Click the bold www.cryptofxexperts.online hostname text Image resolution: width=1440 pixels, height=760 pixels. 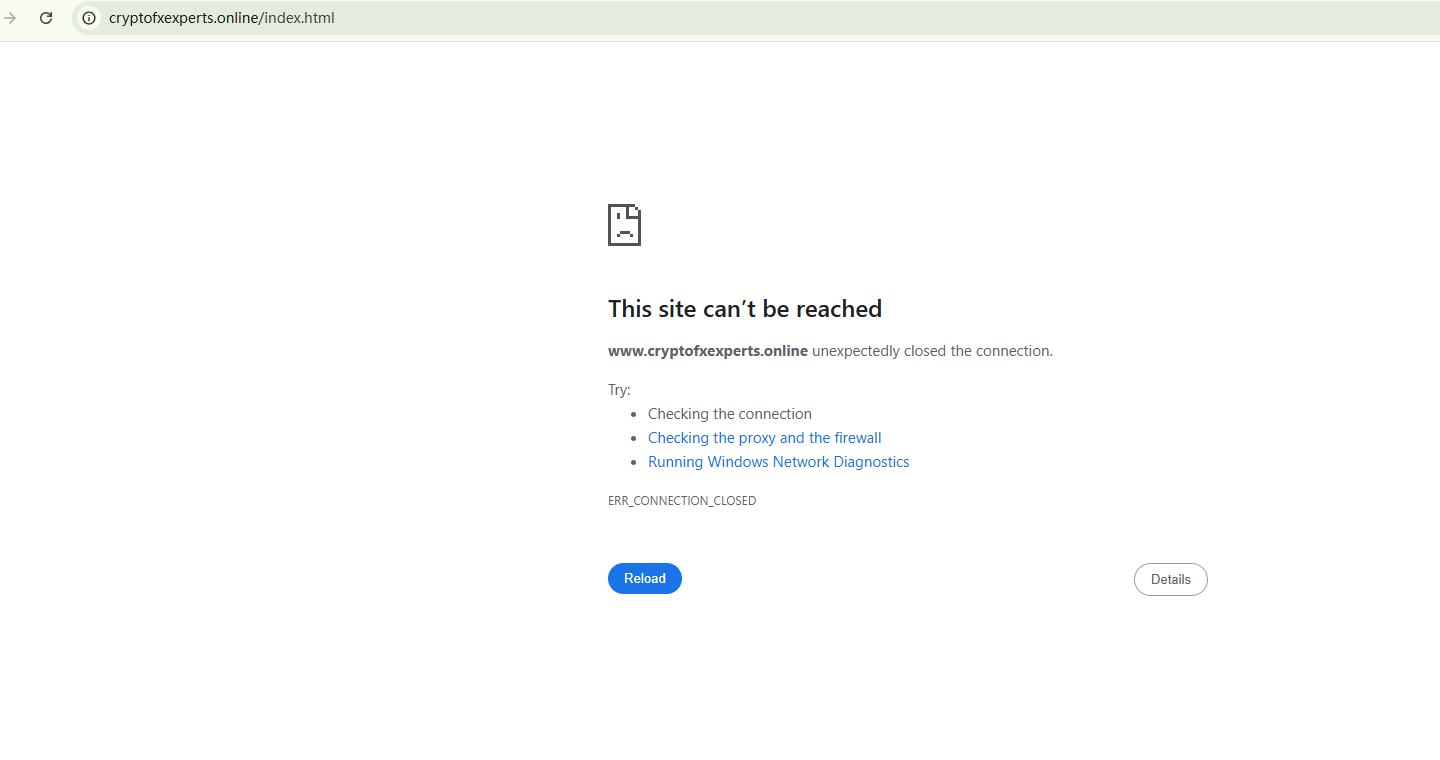point(708,351)
